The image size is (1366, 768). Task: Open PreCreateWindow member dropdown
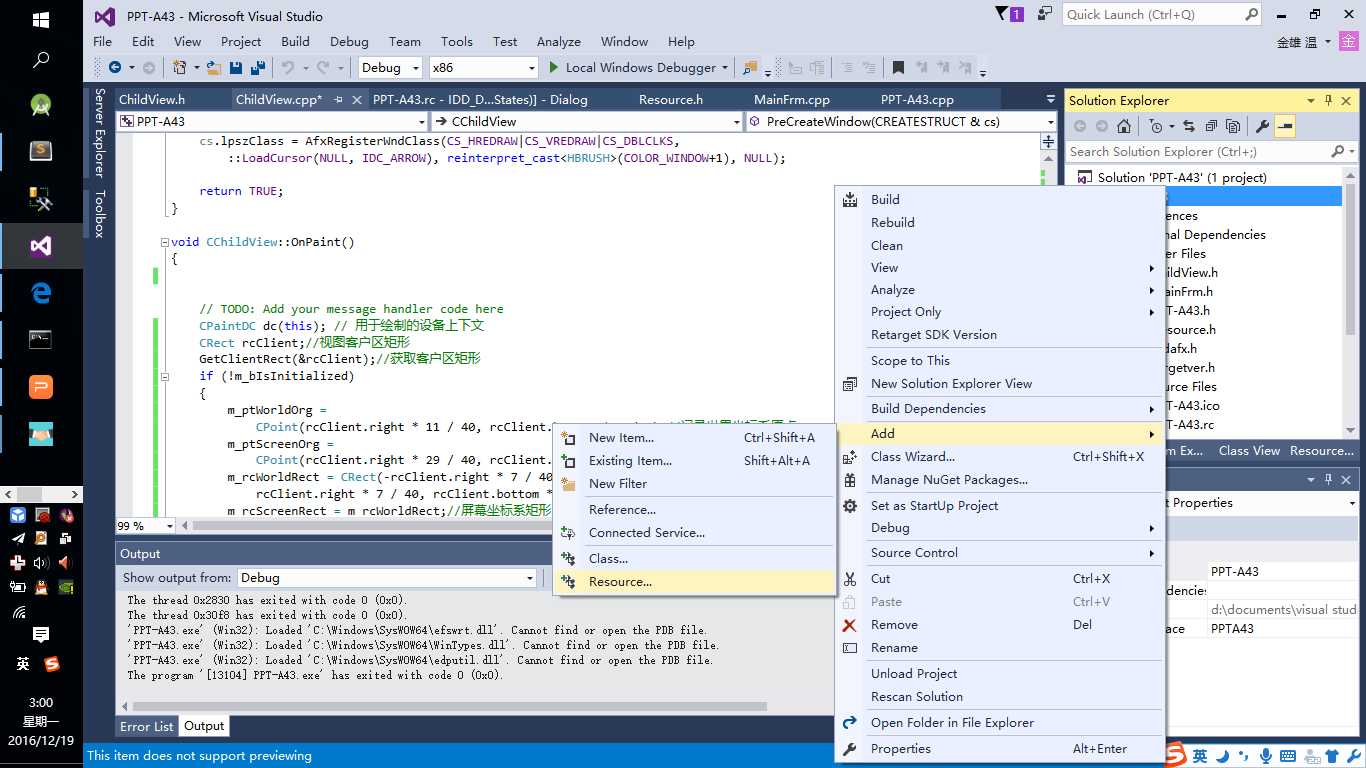point(1050,121)
